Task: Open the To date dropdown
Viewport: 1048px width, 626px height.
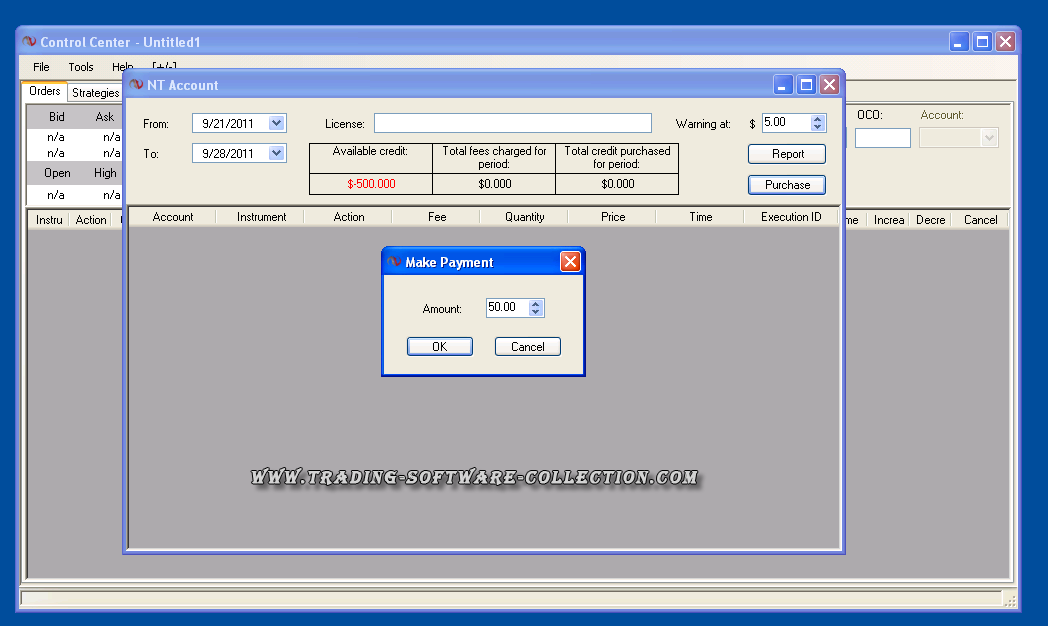Action: tap(277, 153)
